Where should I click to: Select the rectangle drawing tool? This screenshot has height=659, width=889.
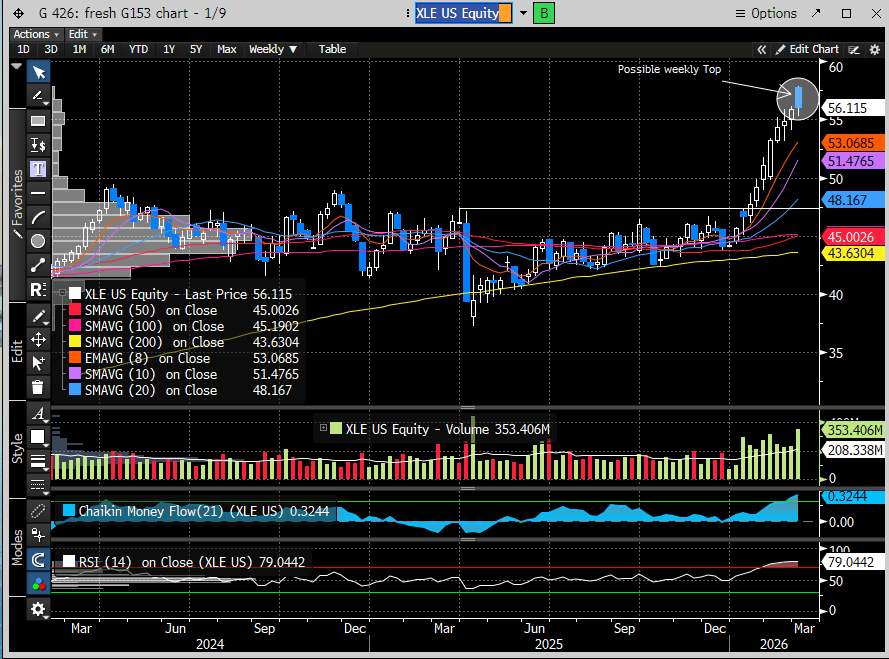(x=38, y=120)
